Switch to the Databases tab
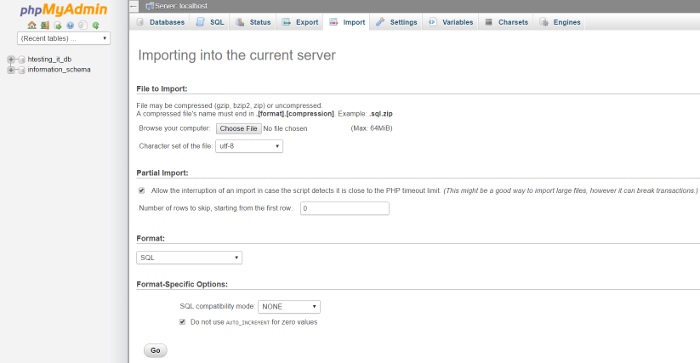 tap(161, 22)
